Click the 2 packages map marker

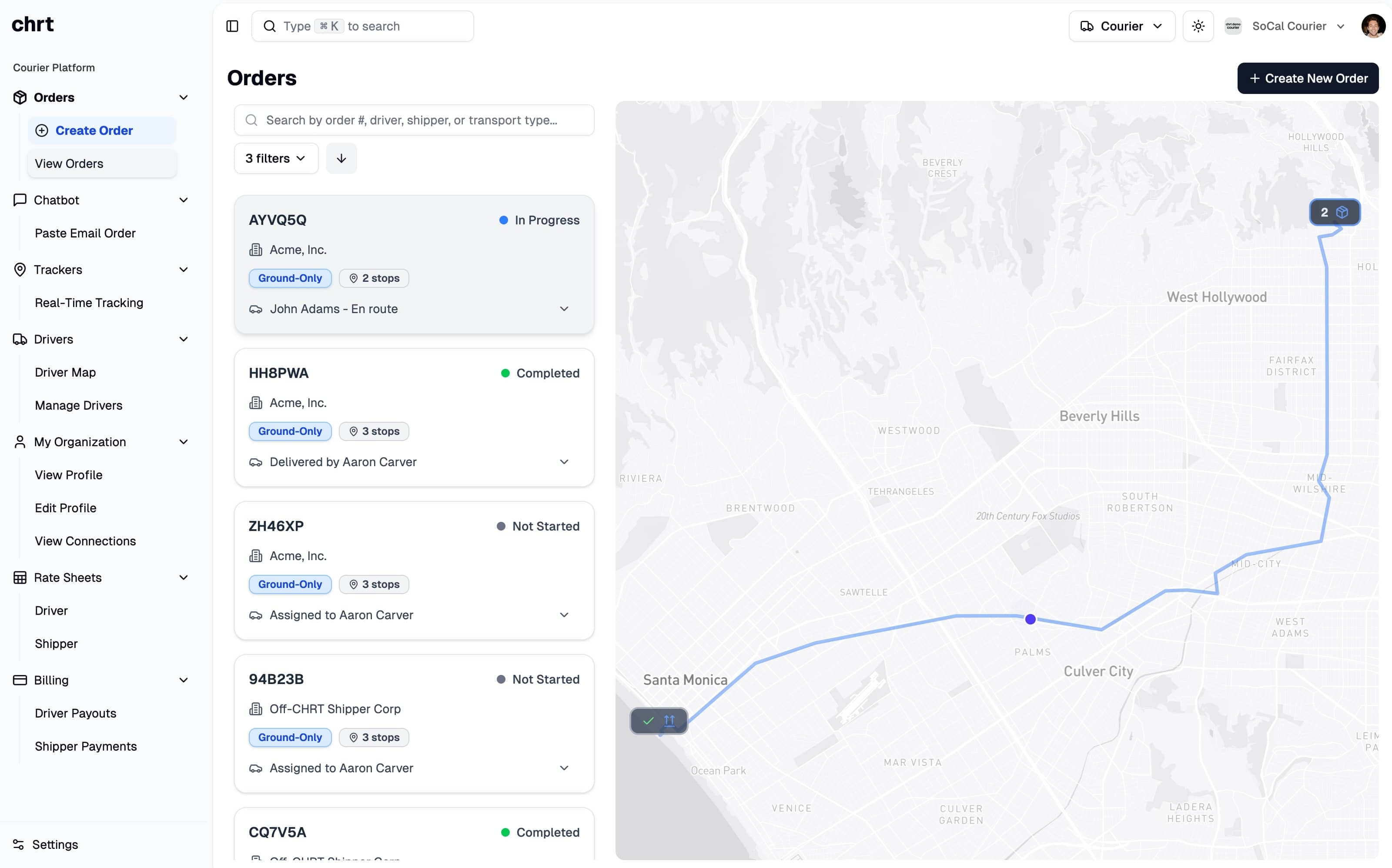(1334, 212)
